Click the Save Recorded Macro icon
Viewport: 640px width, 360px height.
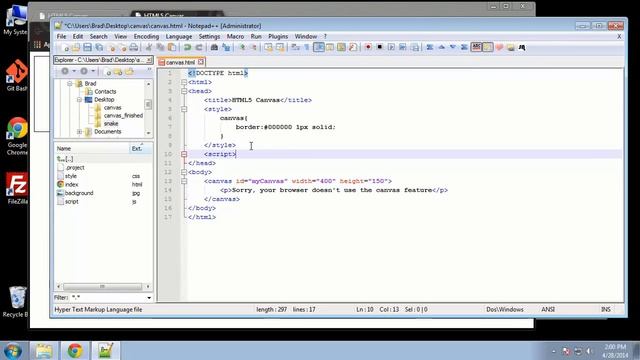click(x=414, y=47)
